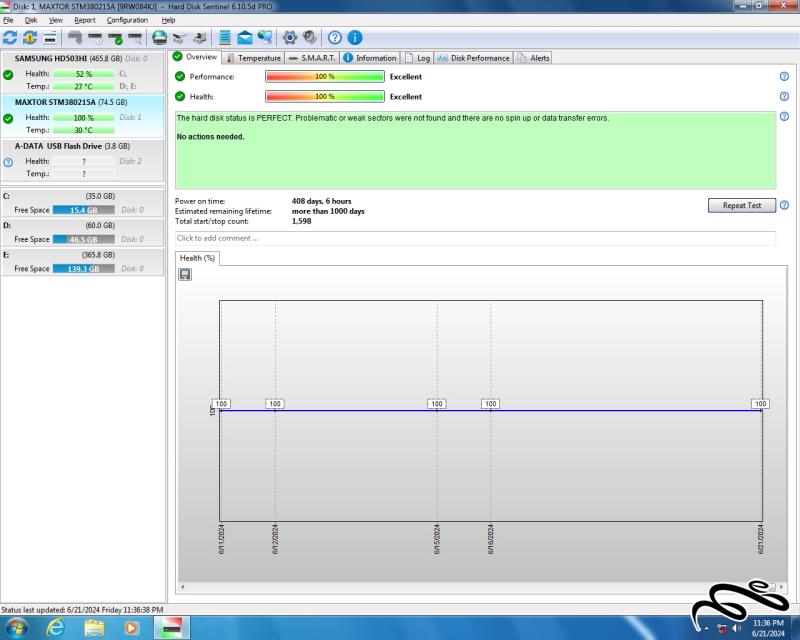Image resolution: width=800 pixels, height=640 pixels.
Task: Open Windows Explorer folder on the taskbar
Action: [94, 627]
